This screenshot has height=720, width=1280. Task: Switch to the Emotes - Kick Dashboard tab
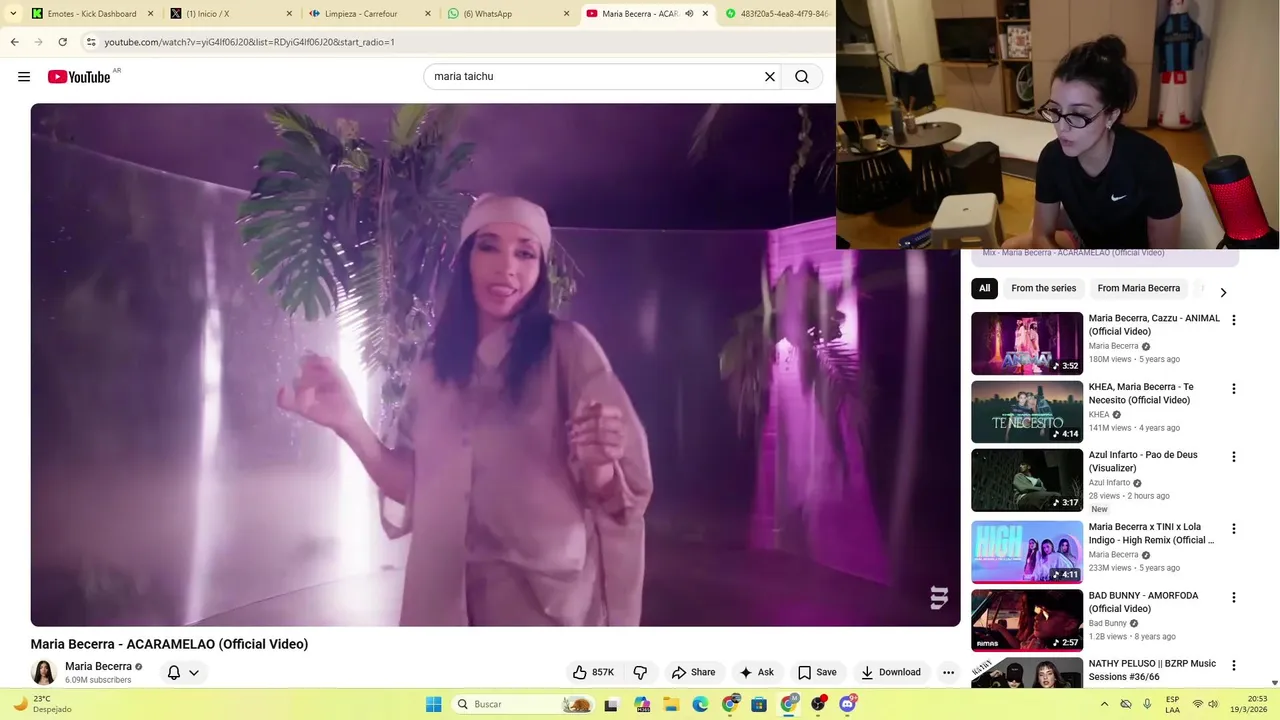[92, 14]
